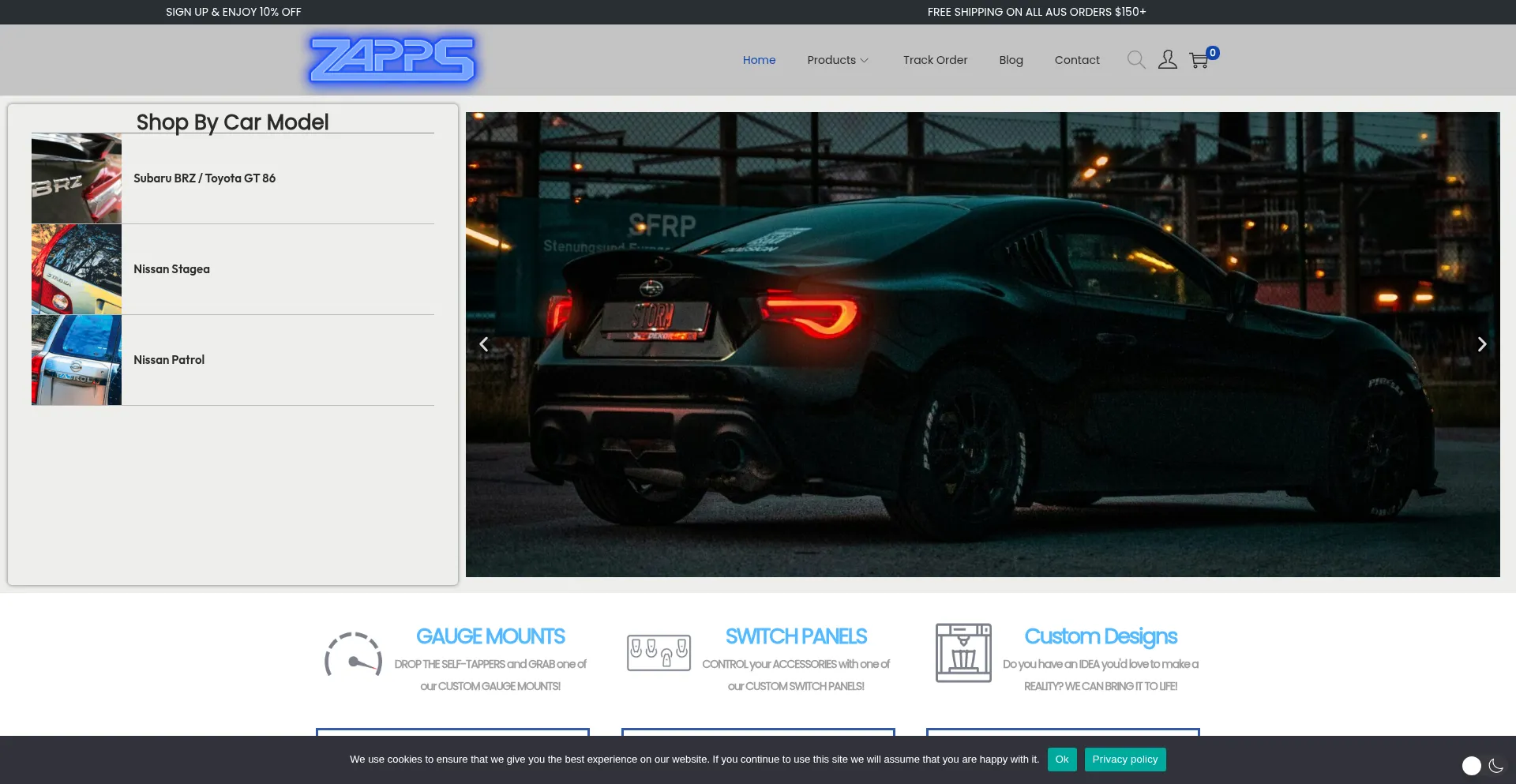The width and height of the screenshot is (1516, 784).
Task: Click the ZAPPS logo
Action: point(392,60)
